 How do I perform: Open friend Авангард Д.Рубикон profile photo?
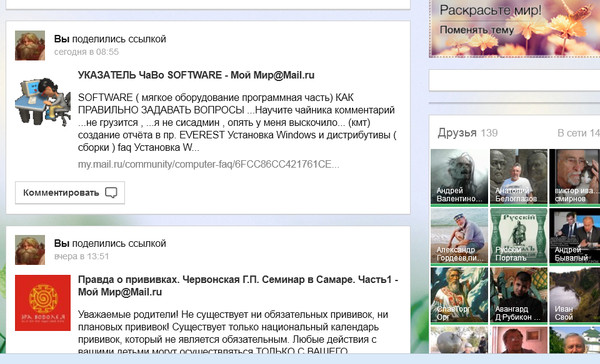click(518, 295)
